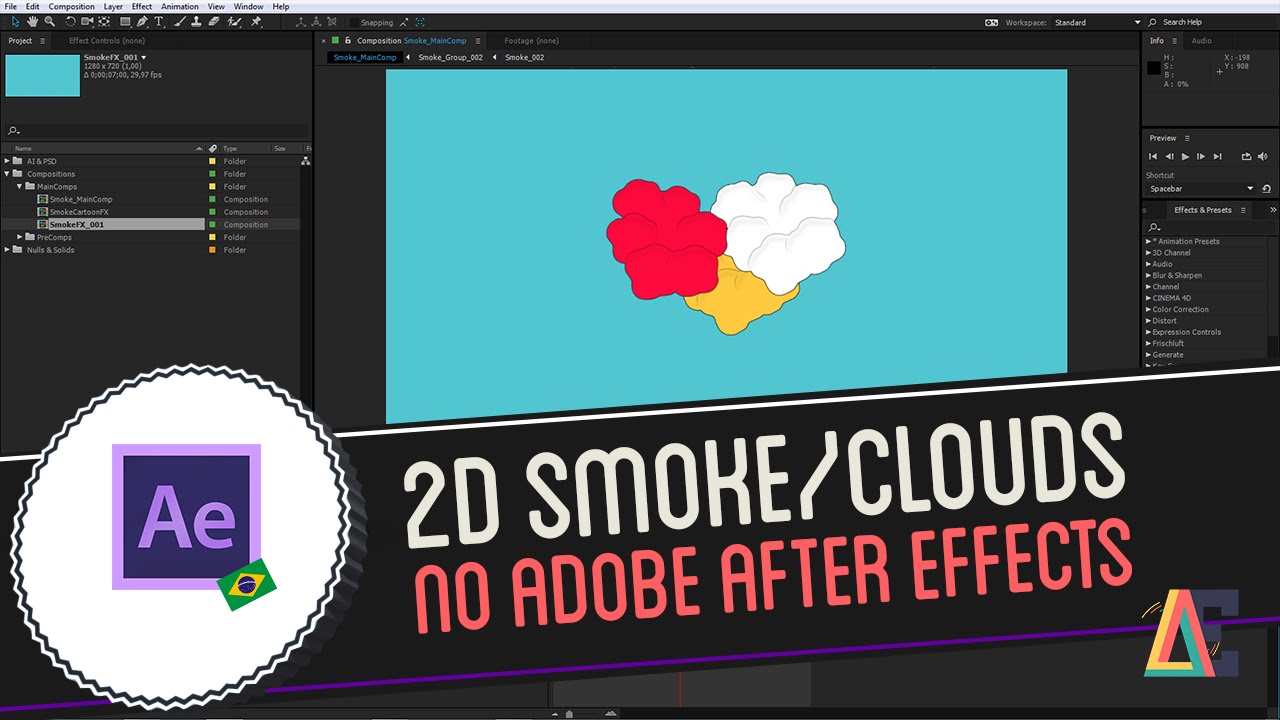Open the Shortcut Spacebar dropdown
1280x720 pixels.
(1201, 189)
